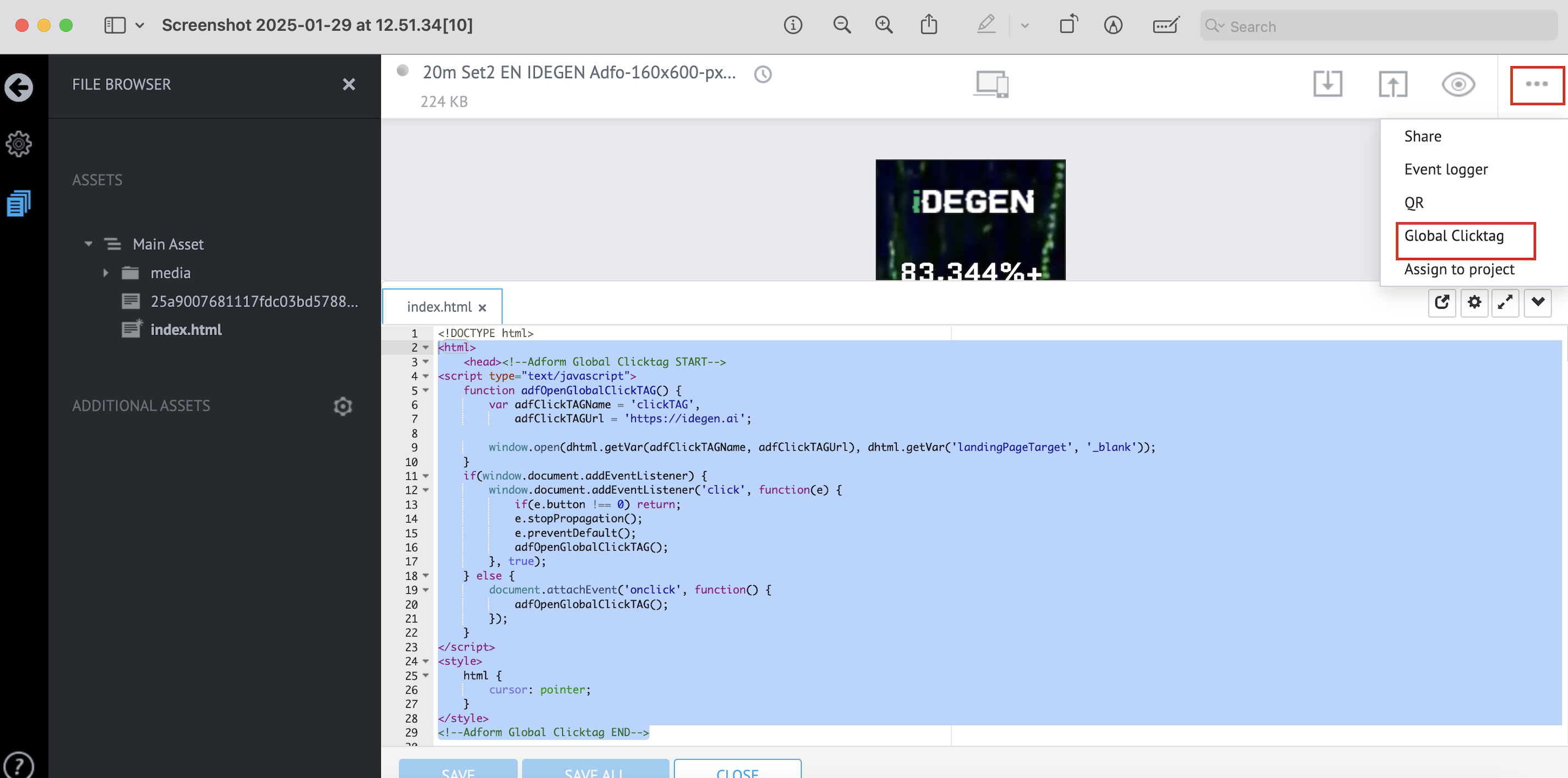This screenshot has height=778, width=1568.
Task: Fold code at line 2 html tag
Action: tap(425, 348)
